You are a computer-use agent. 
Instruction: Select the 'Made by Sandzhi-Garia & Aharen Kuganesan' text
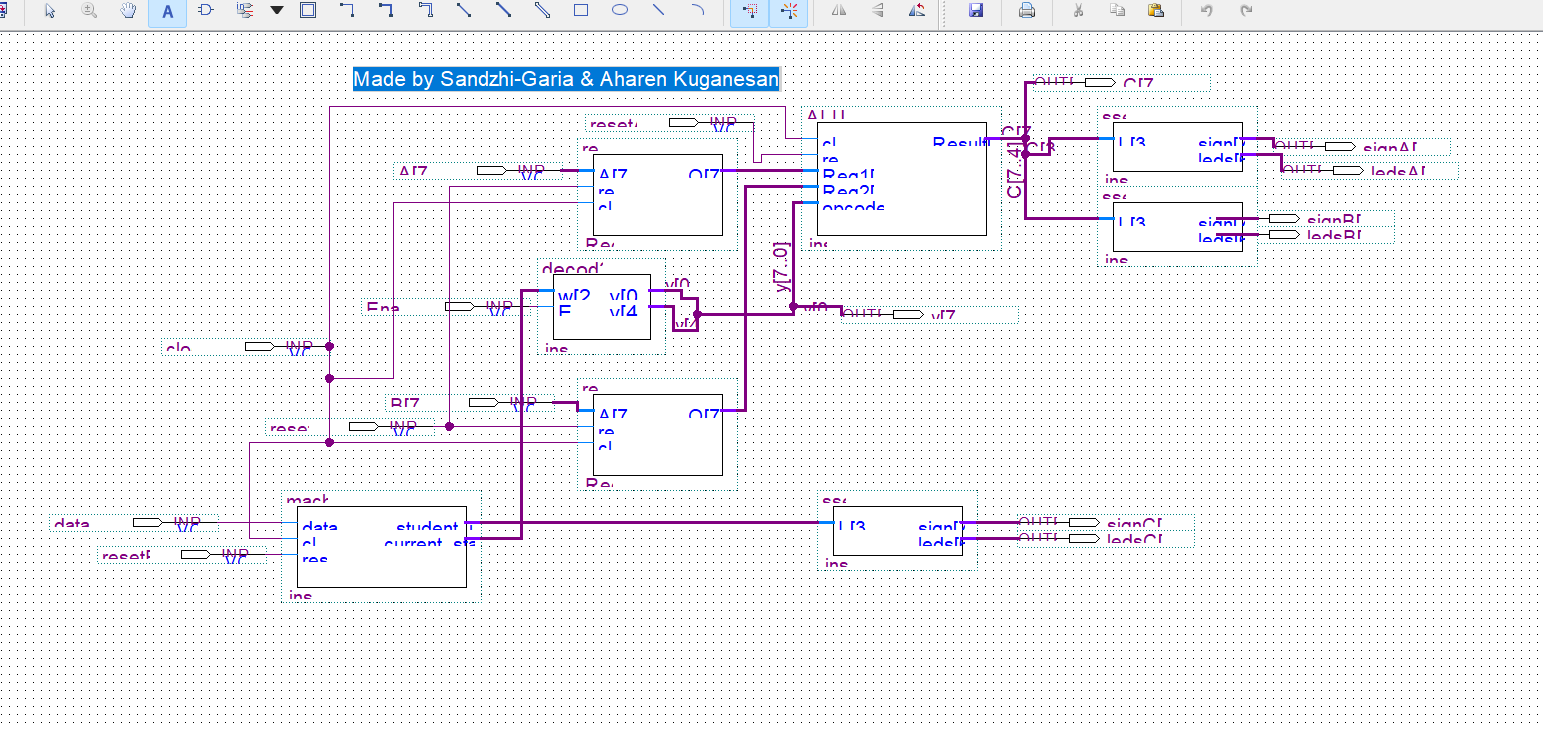(566, 79)
